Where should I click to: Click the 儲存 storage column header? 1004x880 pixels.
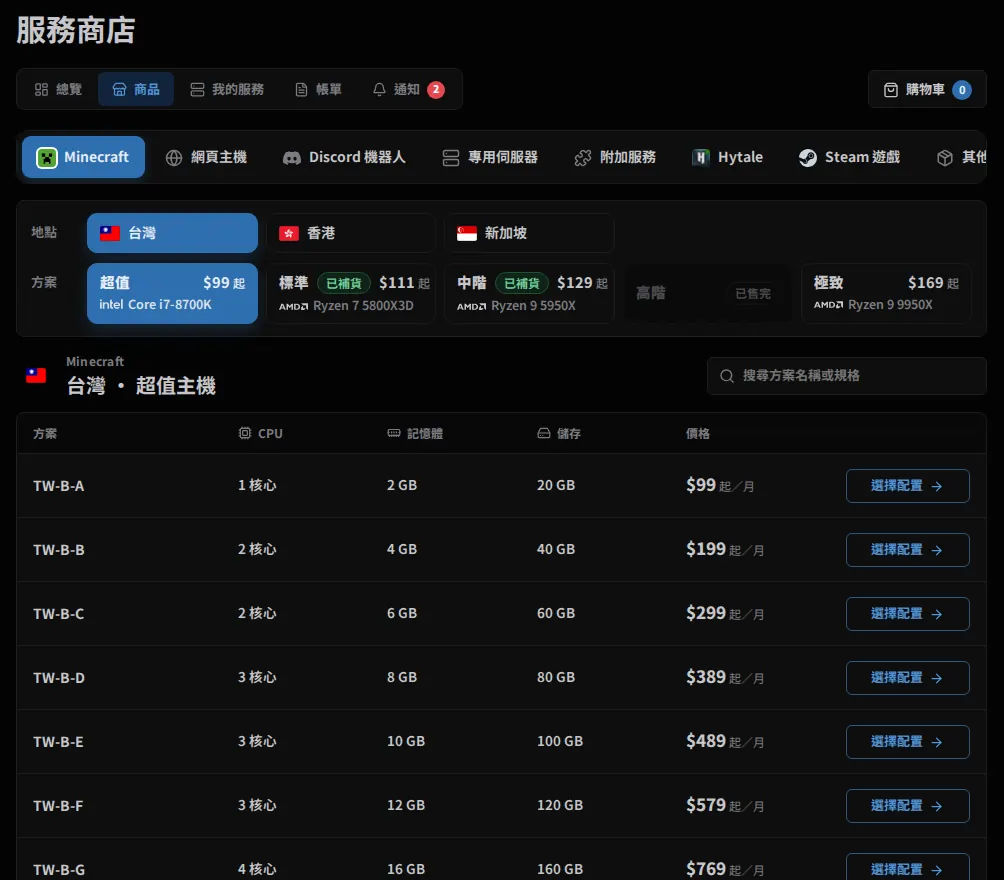coord(559,434)
